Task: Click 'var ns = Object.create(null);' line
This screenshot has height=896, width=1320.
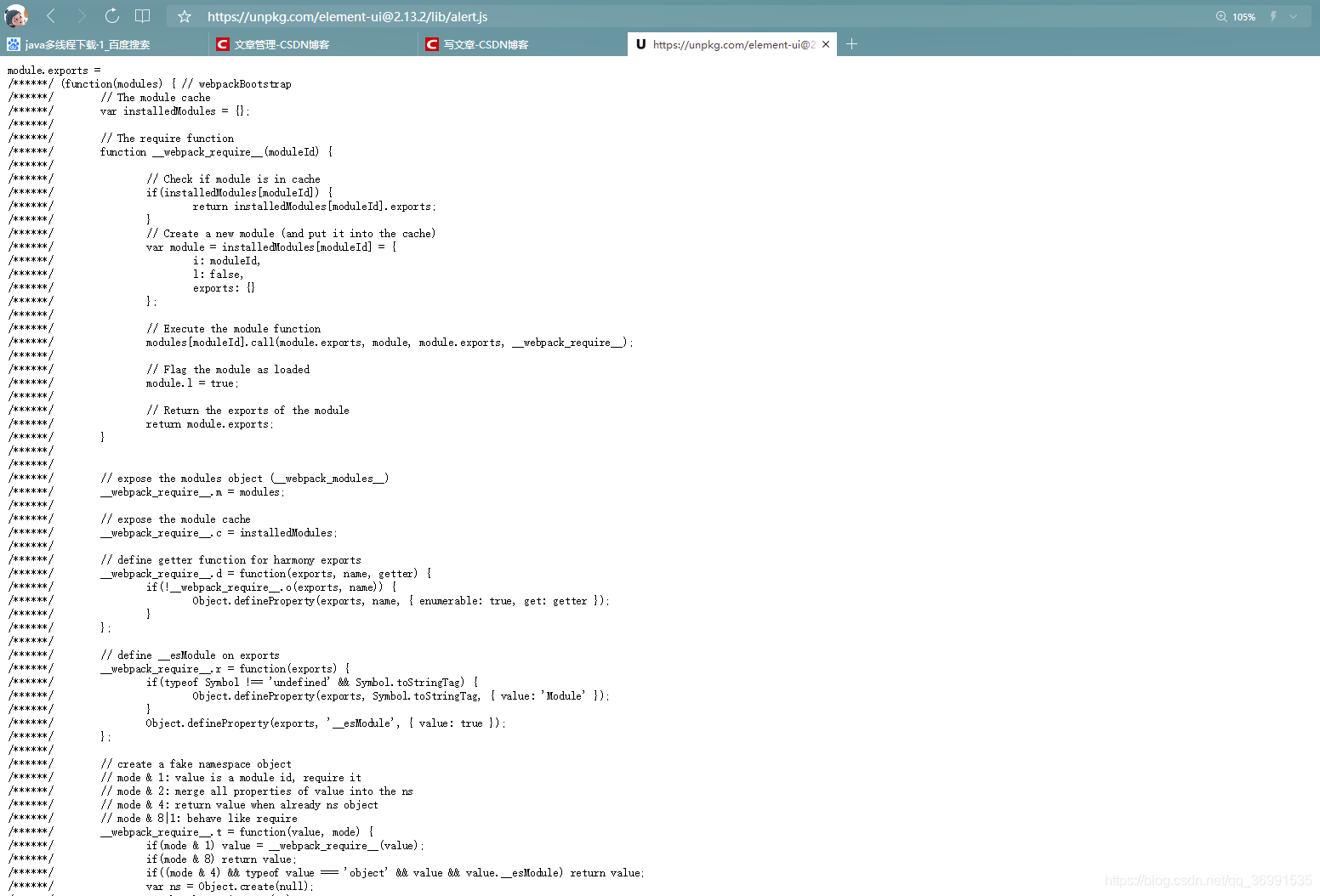Action: click(x=230, y=887)
